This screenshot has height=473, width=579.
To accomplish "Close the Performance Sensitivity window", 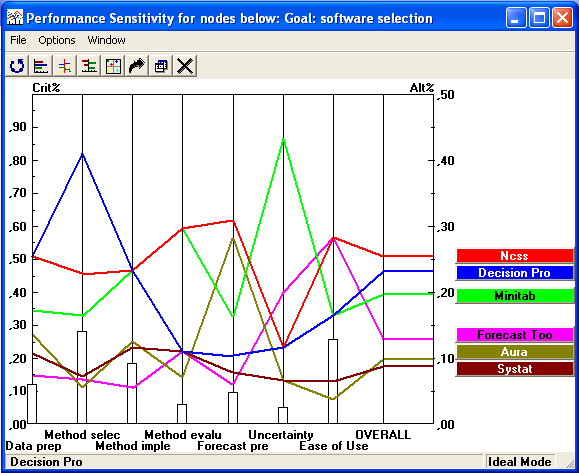I will click(562, 18).
